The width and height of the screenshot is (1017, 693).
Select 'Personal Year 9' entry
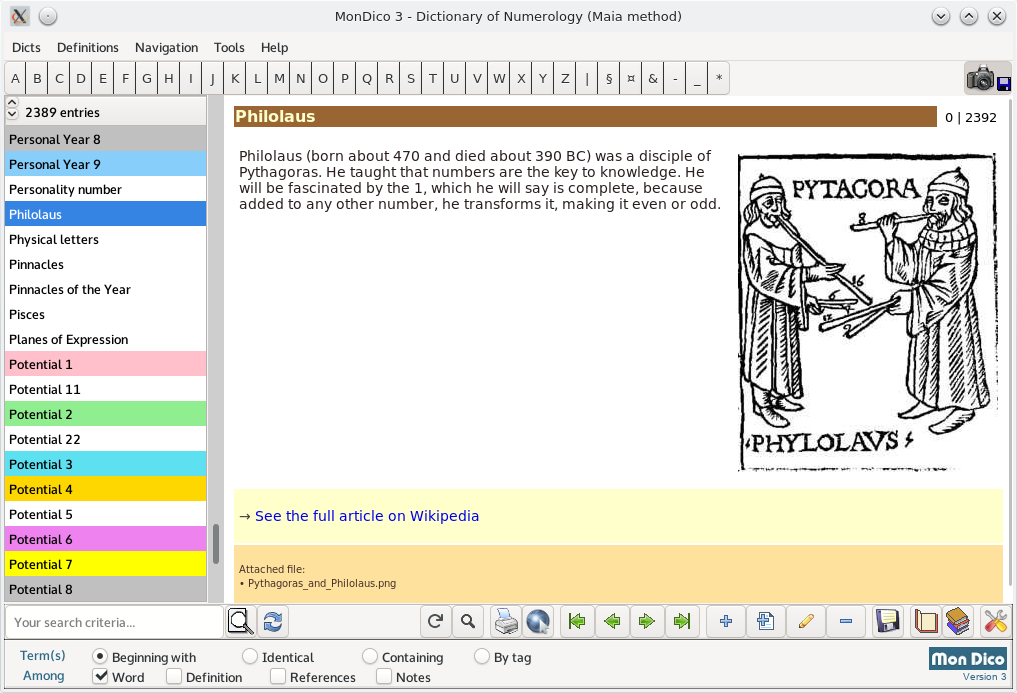[x=106, y=164]
